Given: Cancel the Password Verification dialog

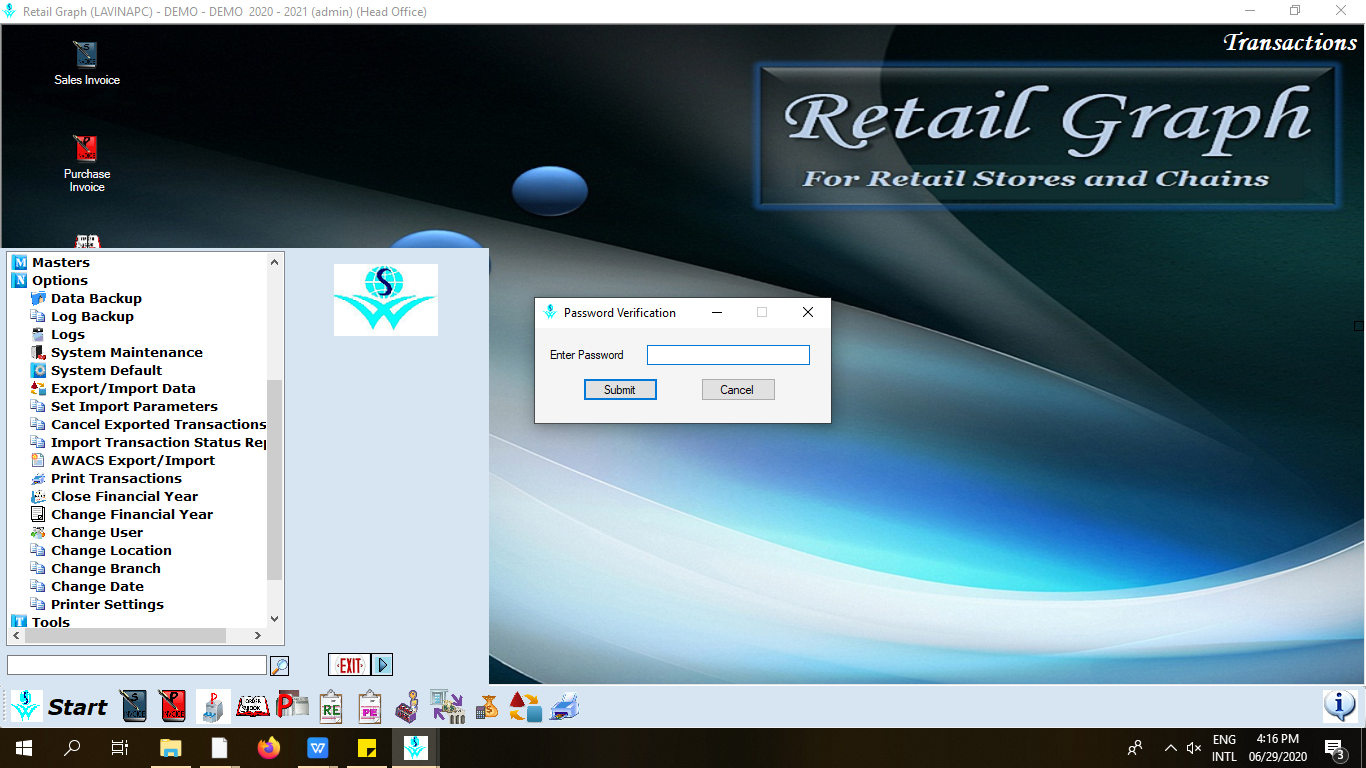Looking at the screenshot, I should pyautogui.click(x=737, y=390).
